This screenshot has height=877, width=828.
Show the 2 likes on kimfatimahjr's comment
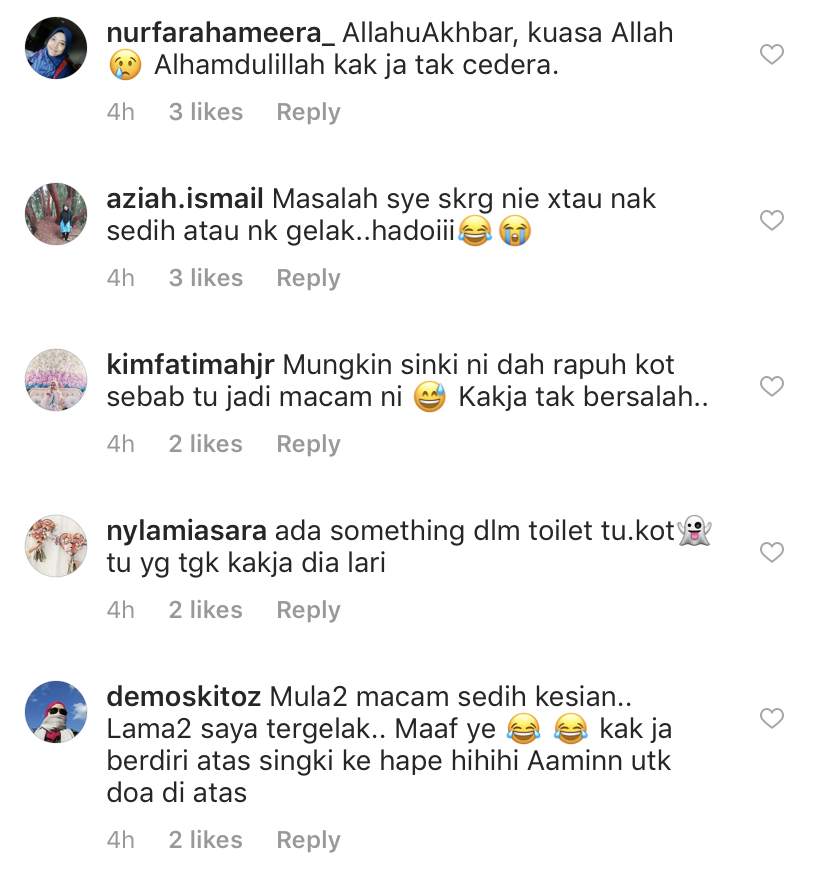pos(206,444)
